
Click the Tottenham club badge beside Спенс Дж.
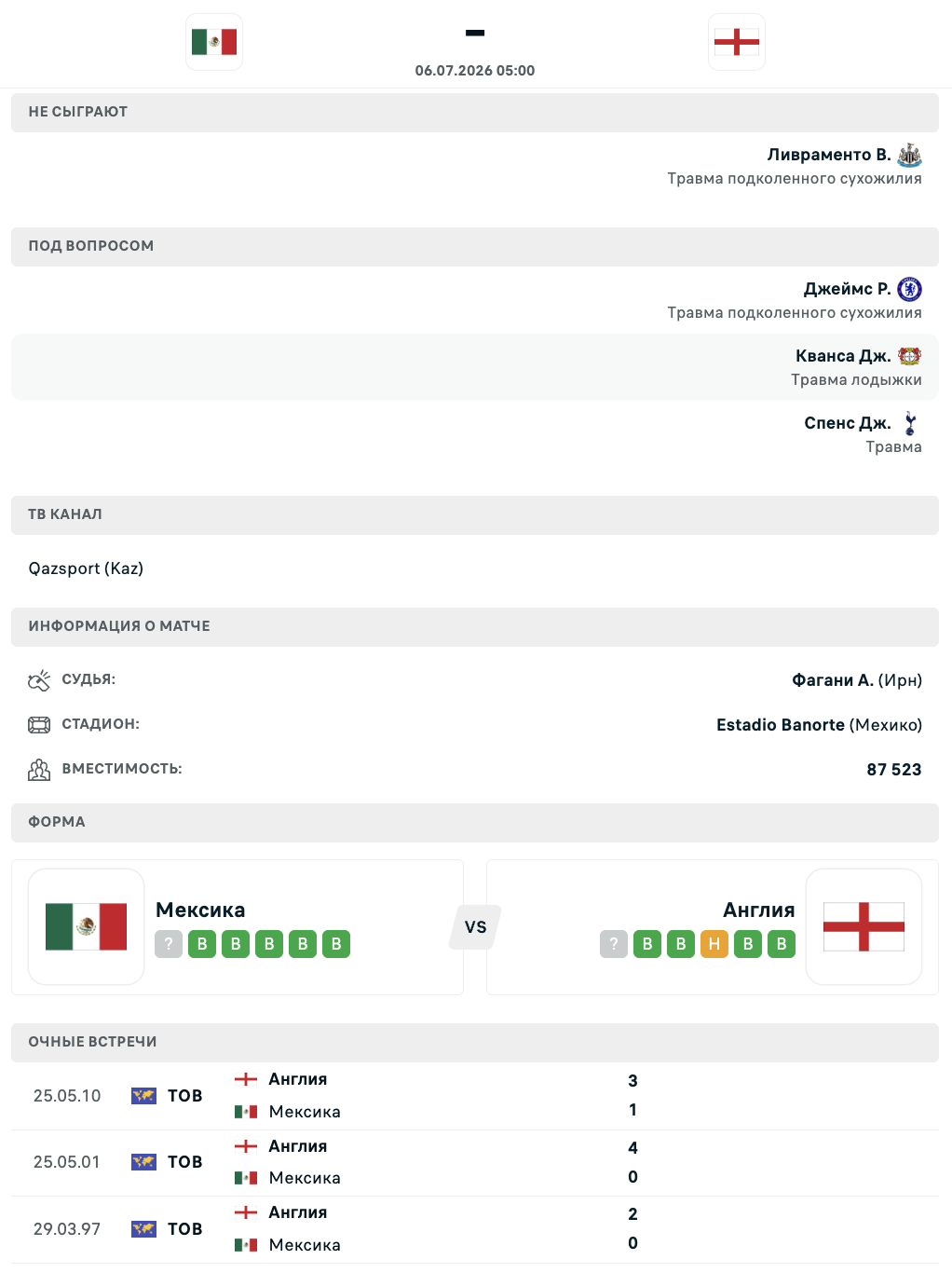(x=910, y=423)
